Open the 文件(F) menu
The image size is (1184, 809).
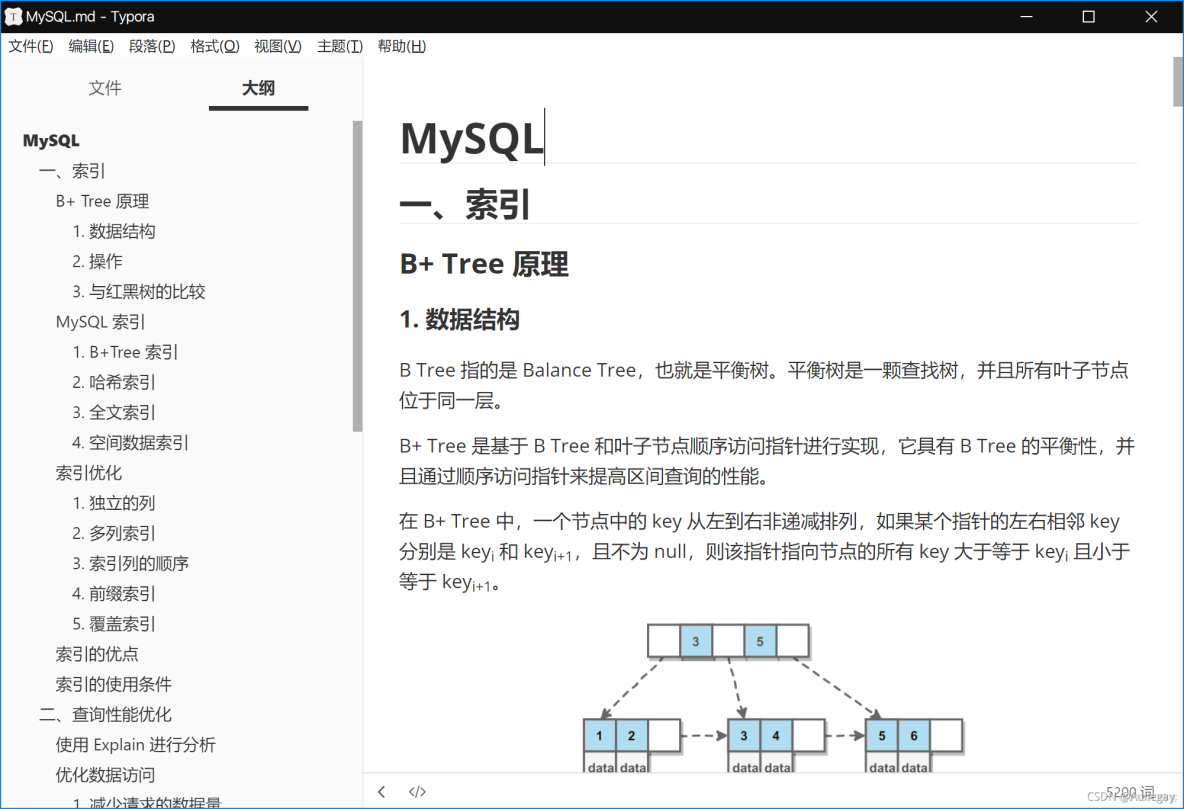[31, 45]
